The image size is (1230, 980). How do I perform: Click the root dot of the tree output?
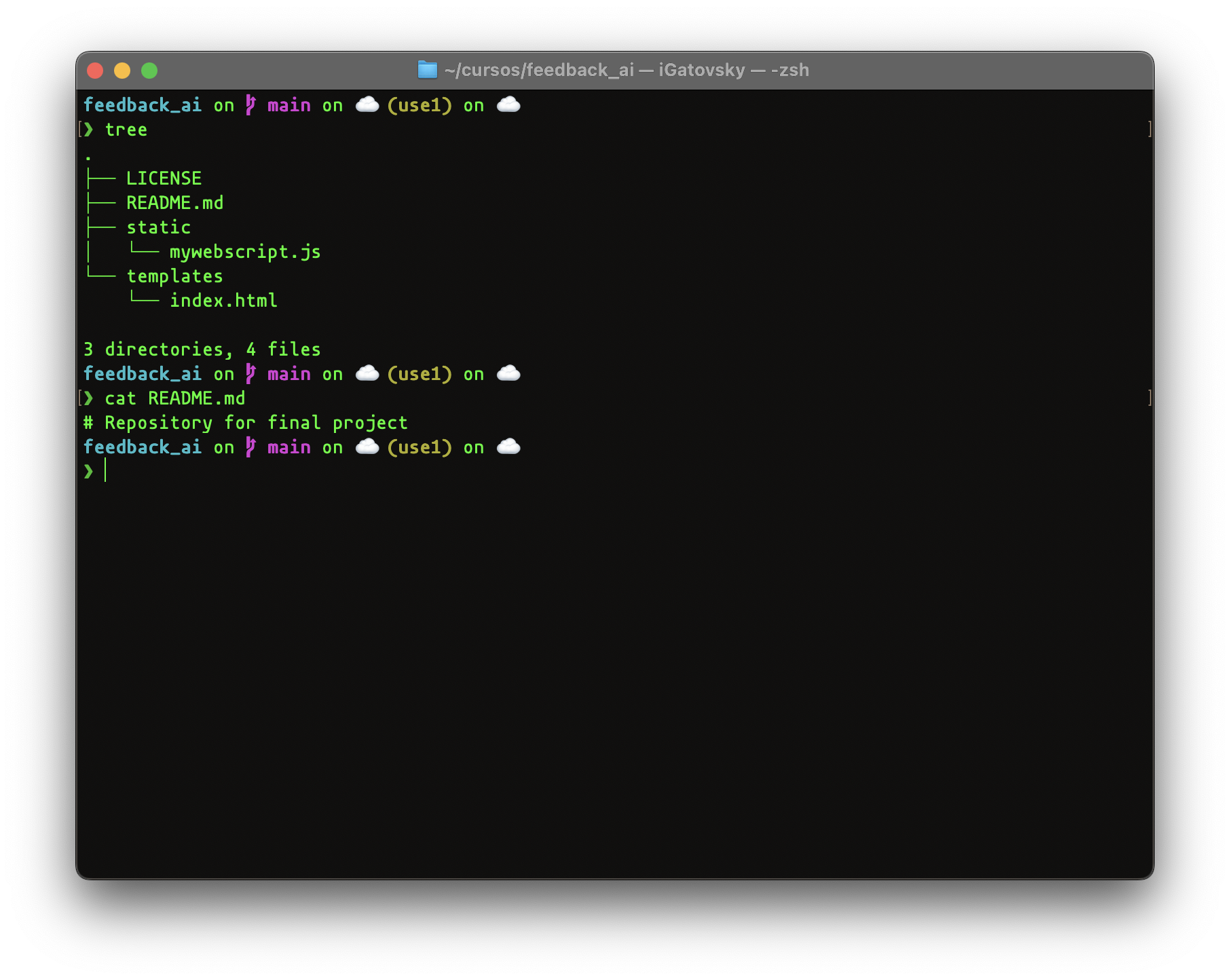click(88, 159)
